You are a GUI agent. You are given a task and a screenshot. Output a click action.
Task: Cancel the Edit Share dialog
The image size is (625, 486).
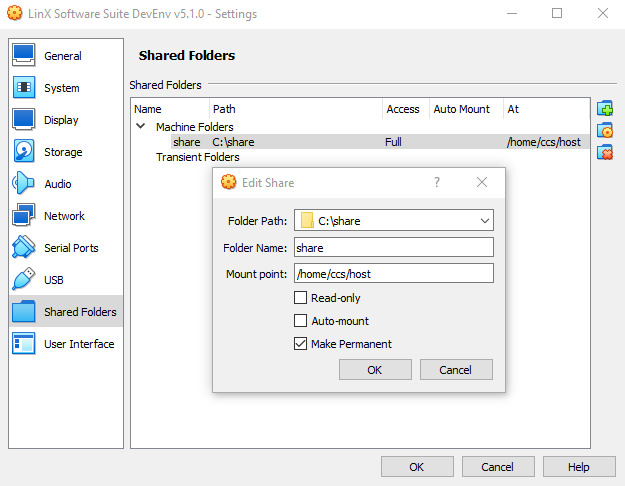[456, 370]
